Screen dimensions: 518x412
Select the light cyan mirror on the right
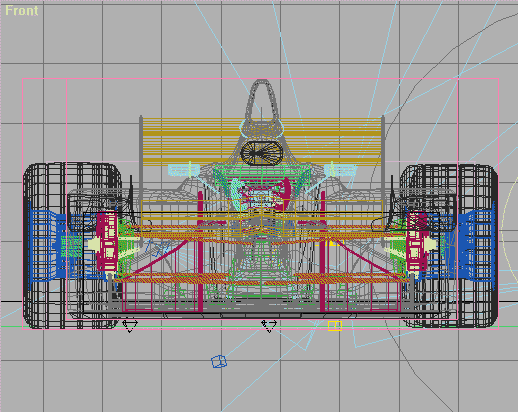click(340, 170)
